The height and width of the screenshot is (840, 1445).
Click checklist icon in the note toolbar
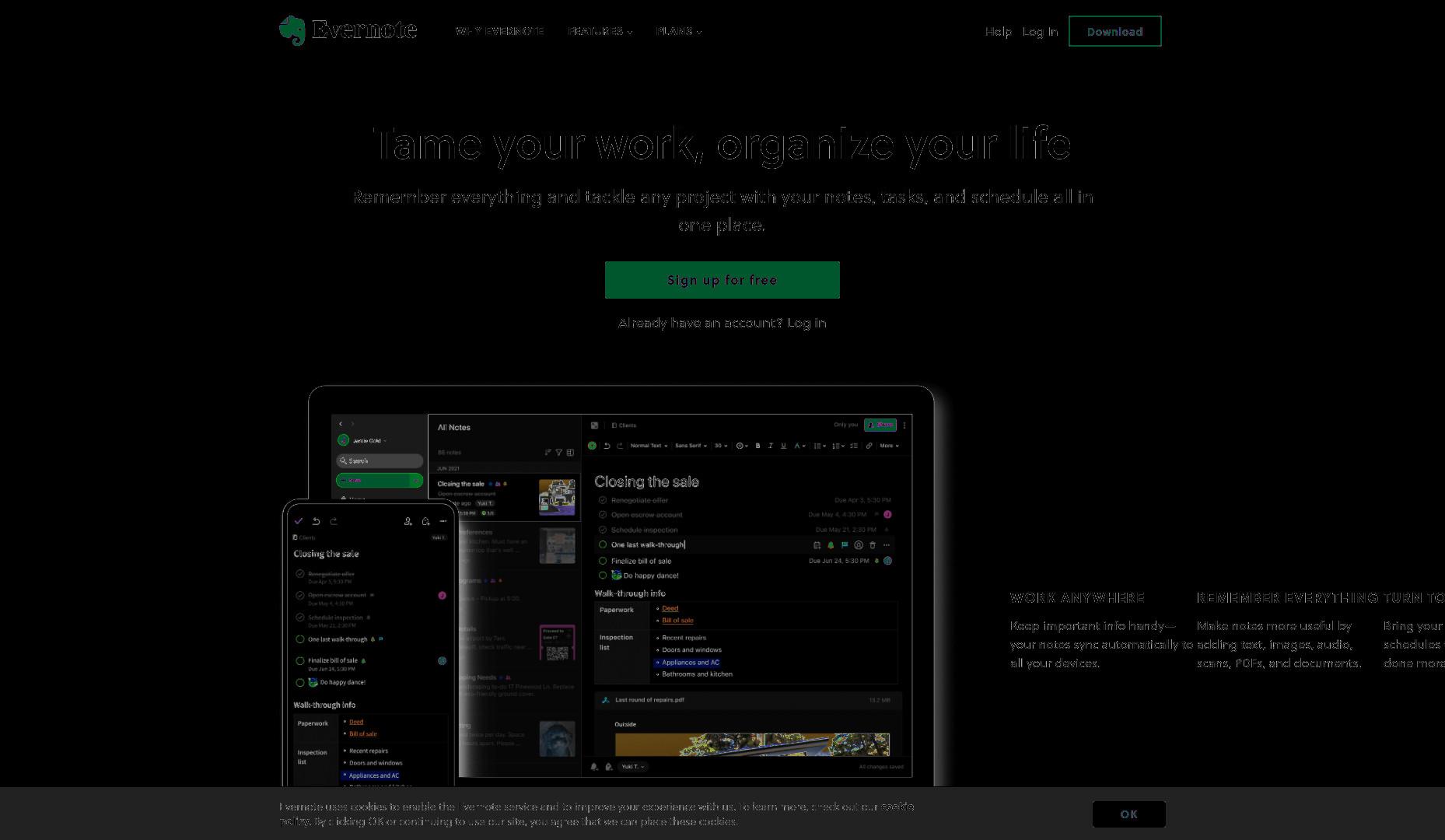coord(854,446)
